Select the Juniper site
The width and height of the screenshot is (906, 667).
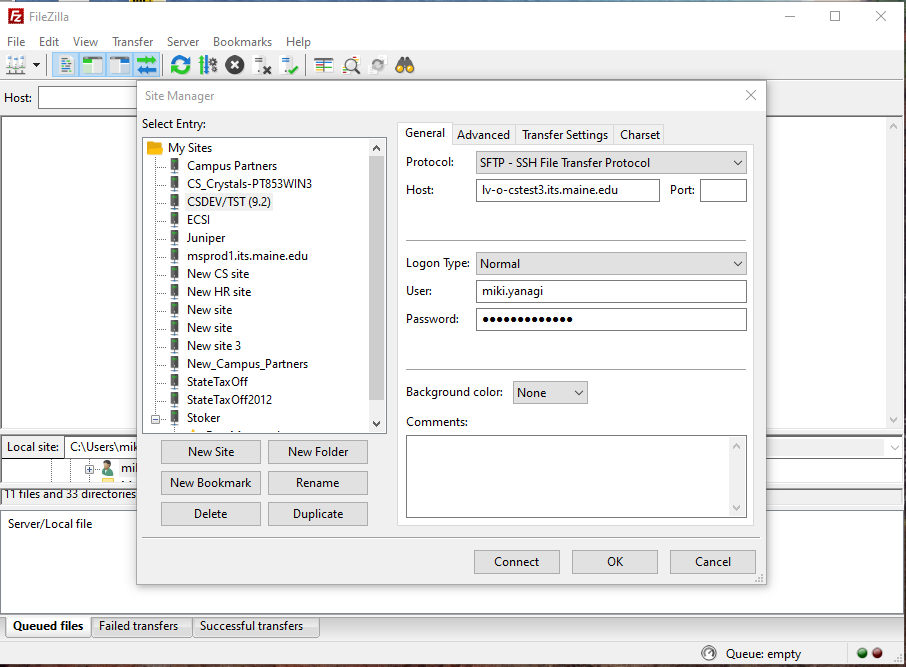[x=206, y=238]
